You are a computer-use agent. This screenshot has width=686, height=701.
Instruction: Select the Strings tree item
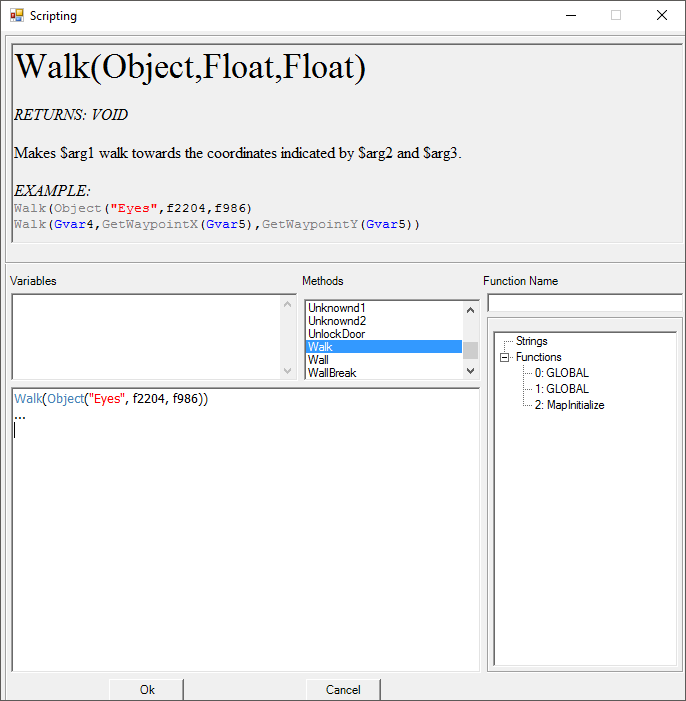[x=531, y=341]
